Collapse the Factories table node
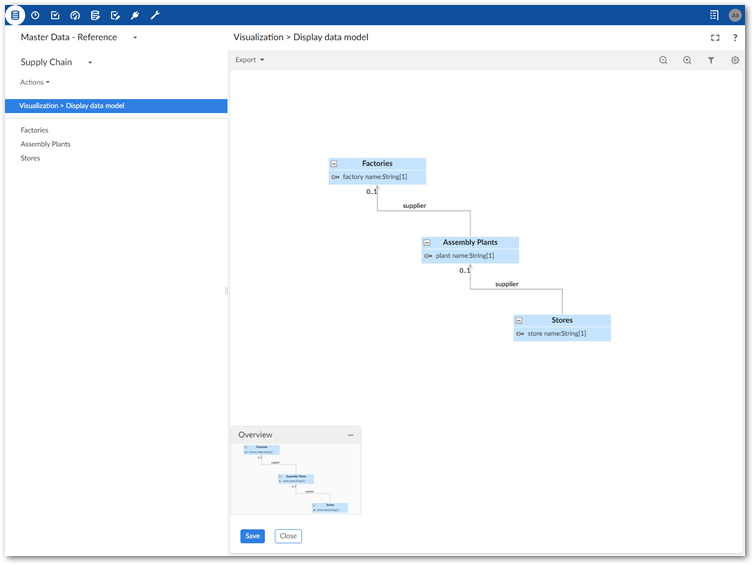The width and height of the screenshot is (754, 565). [x=334, y=164]
